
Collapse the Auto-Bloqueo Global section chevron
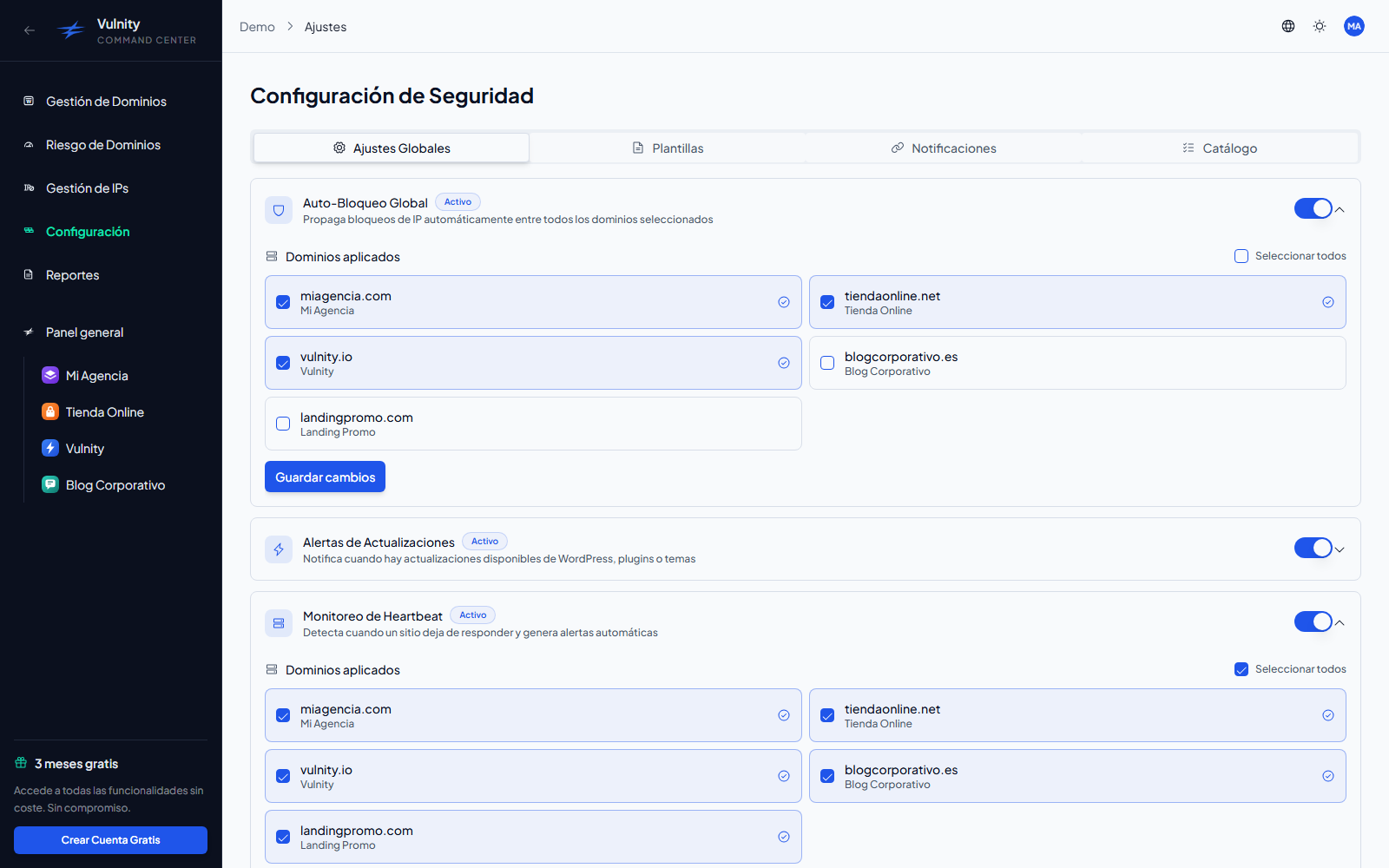1340,209
